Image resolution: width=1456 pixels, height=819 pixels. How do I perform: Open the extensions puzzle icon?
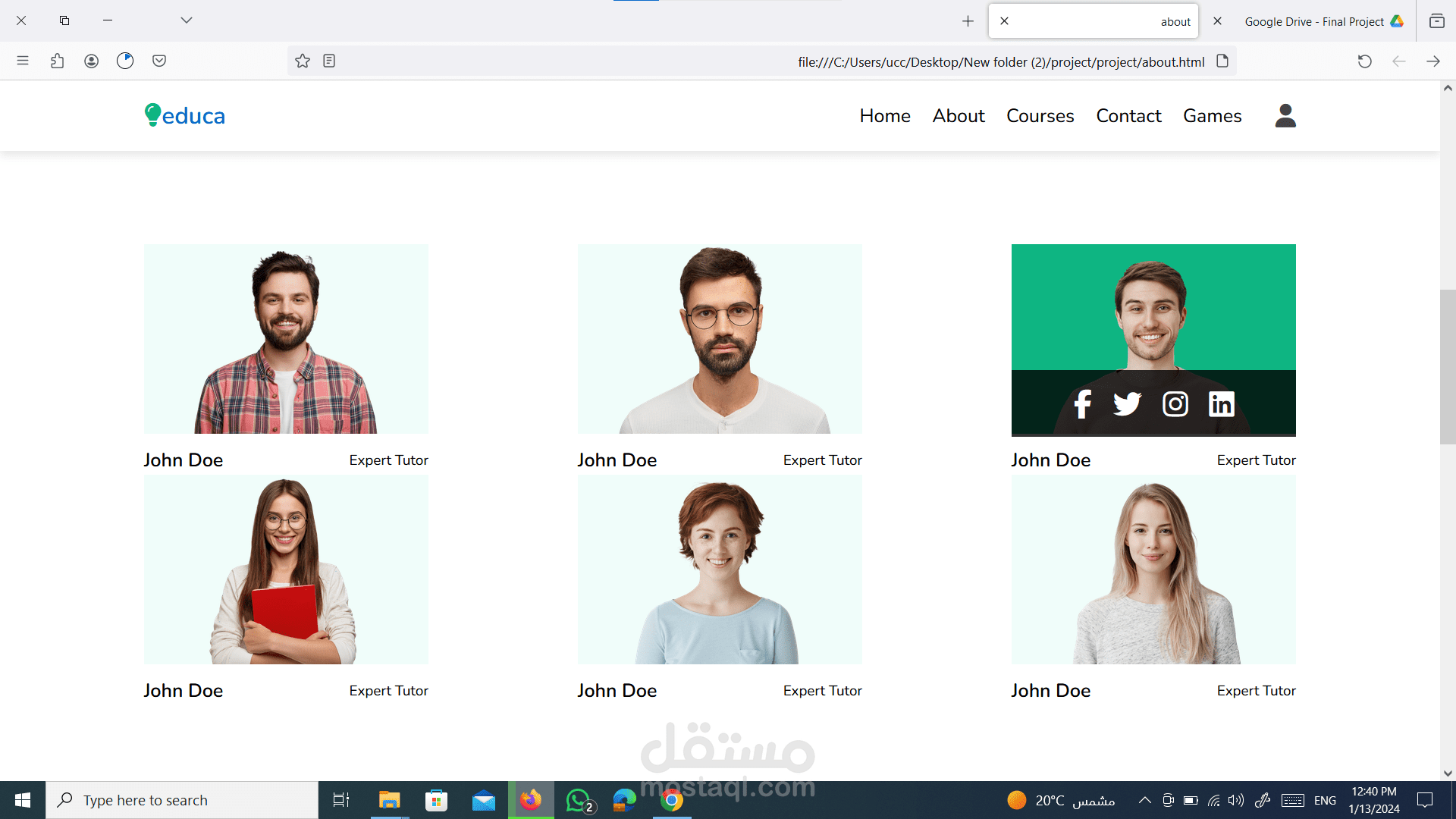click(x=57, y=61)
